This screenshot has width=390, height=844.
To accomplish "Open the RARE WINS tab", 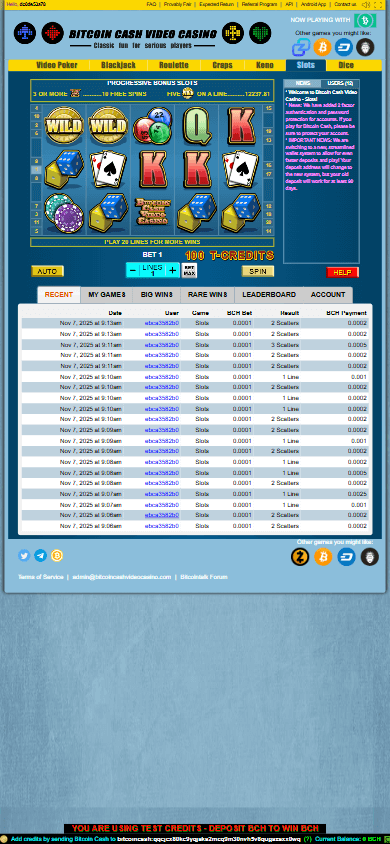I will click(207, 294).
